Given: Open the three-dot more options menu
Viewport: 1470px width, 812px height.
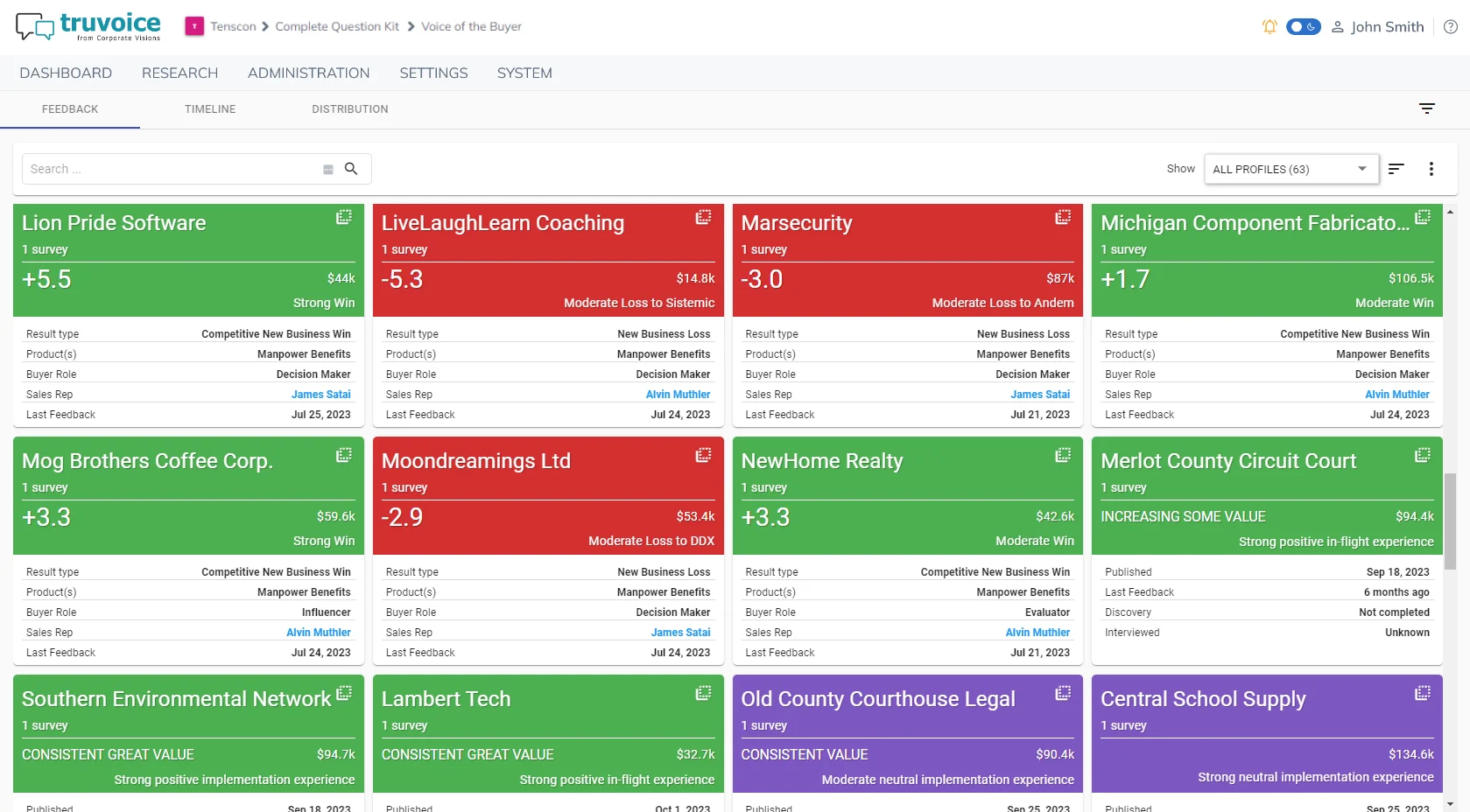Looking at the screenshot, I should (x=1431, y=169).
